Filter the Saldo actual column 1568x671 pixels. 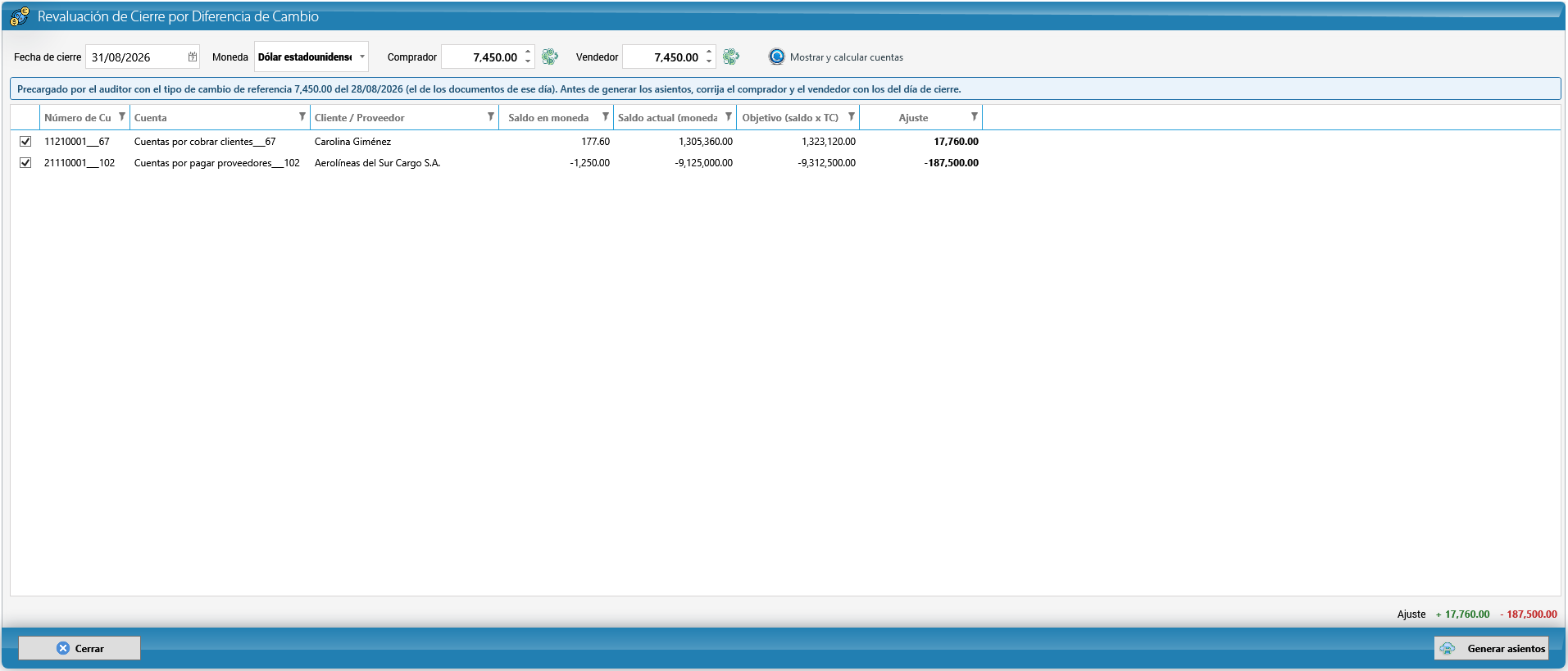[x=729, y=117]
